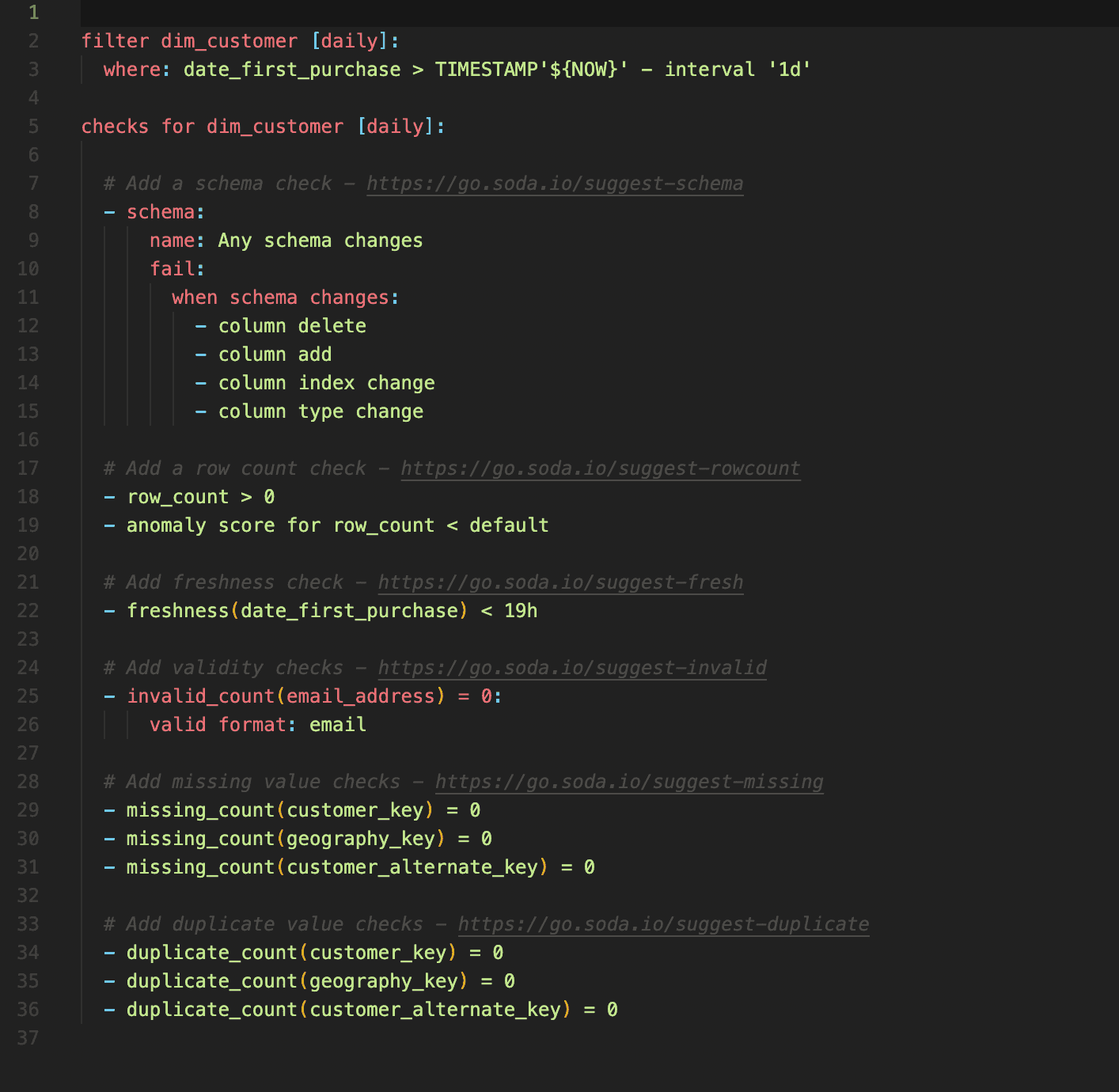Screen dimensions: 1119x1092
Task: Click the TIMESTAMP'${NOW}' expression
Action: pyautogui.click(x=532, y=70)
